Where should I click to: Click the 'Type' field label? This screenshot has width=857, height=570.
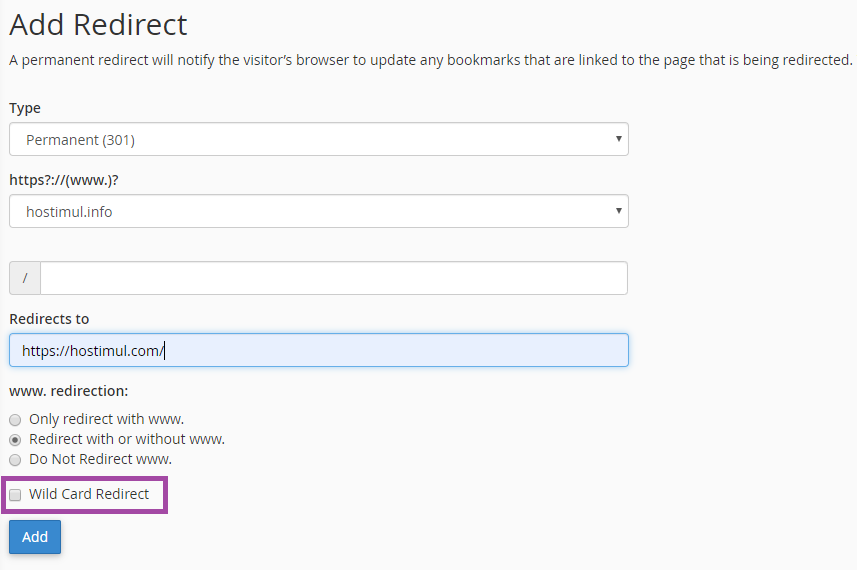[25, 108]
